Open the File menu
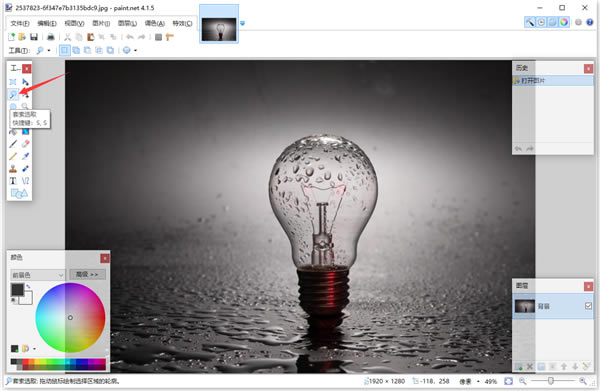Screen dimensions: 600x391 (x=20, y=23)
